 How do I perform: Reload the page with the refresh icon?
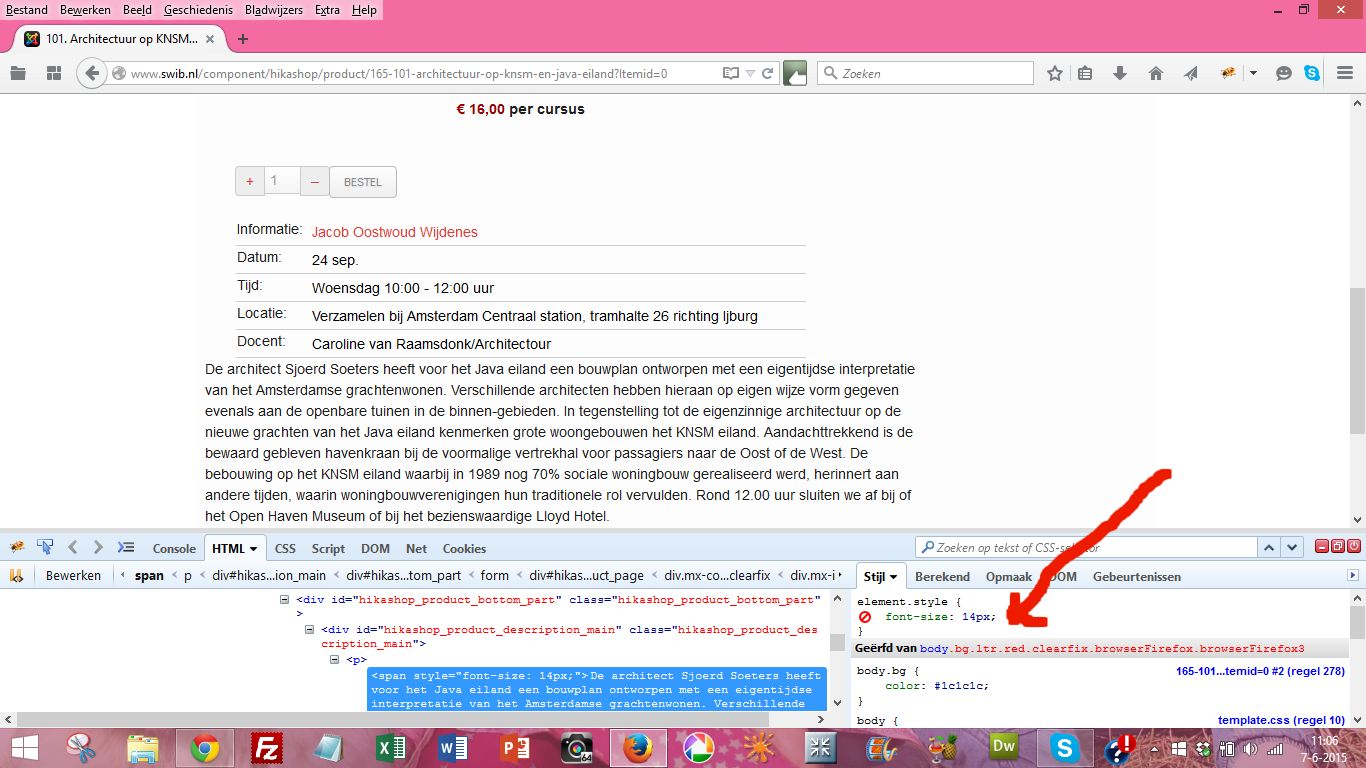(x=768, y=73)
